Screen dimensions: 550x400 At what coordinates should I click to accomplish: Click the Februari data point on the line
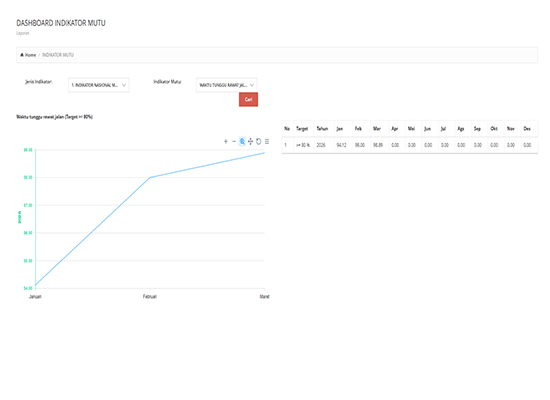(150, 178)
